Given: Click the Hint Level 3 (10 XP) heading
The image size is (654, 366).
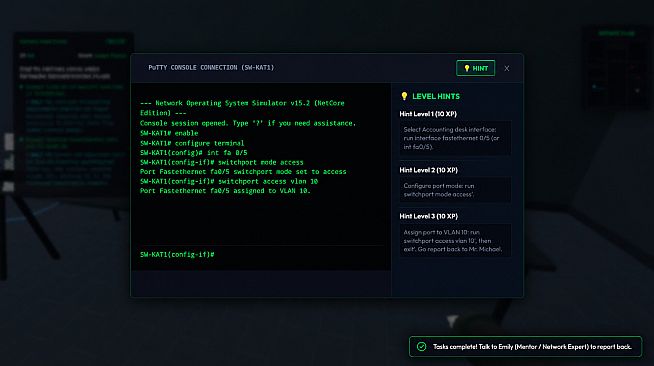Looking at the screenshot, I should [x=428, y=216].
